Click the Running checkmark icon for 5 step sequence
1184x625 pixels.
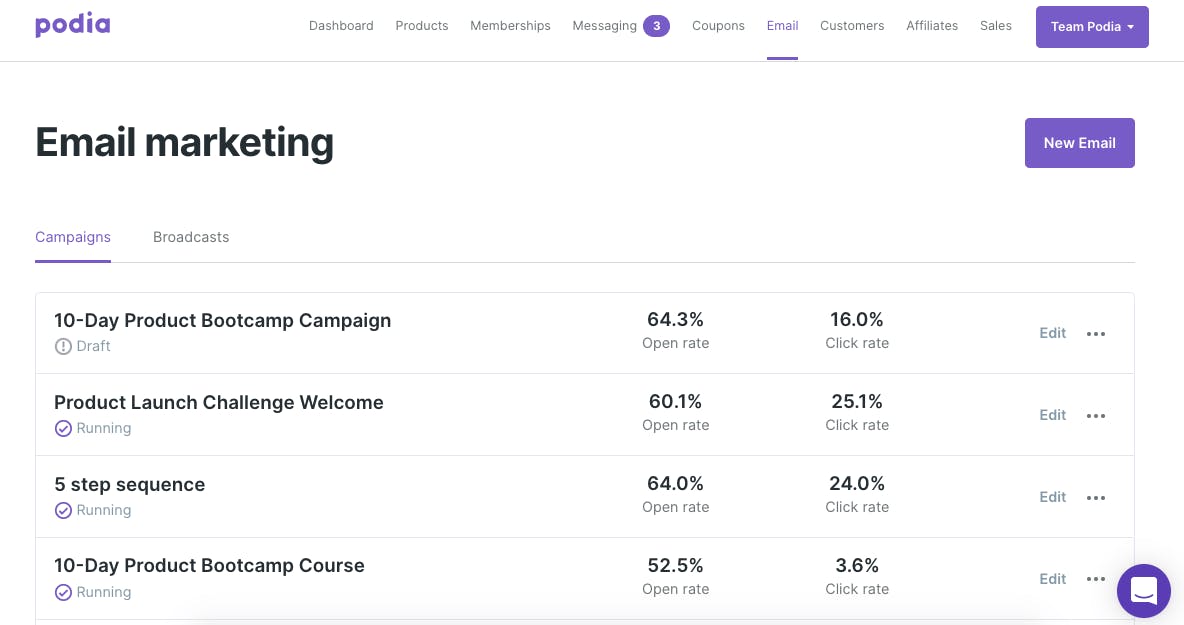(63, 511)
